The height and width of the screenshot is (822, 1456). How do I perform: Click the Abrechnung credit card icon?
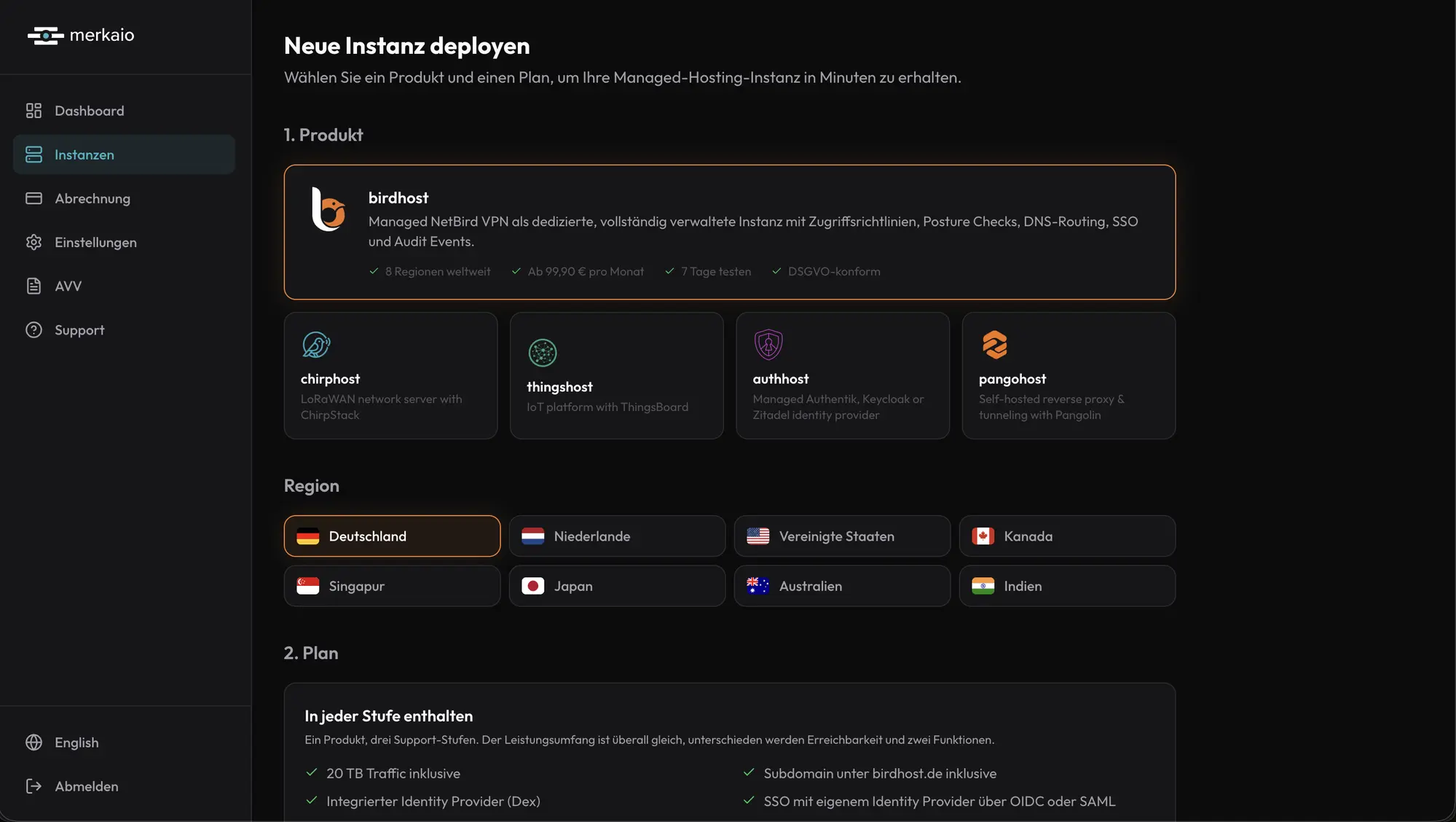(34, 198)
